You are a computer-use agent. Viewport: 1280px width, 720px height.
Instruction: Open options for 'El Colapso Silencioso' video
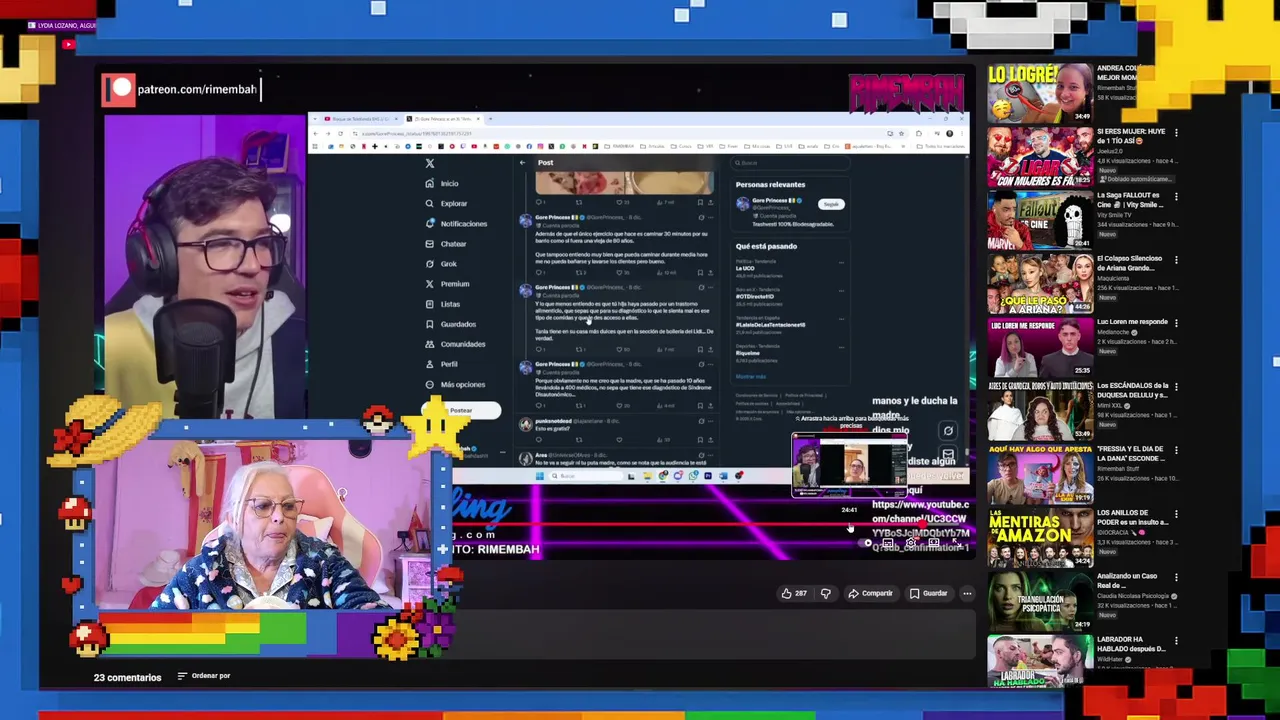pos(1176,259)
